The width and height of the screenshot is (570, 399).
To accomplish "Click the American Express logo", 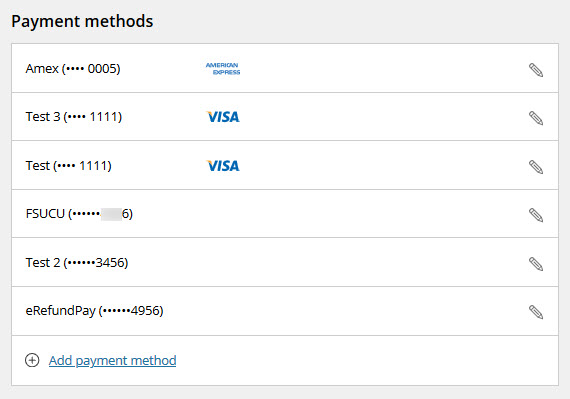I will (x=223, y=69).
